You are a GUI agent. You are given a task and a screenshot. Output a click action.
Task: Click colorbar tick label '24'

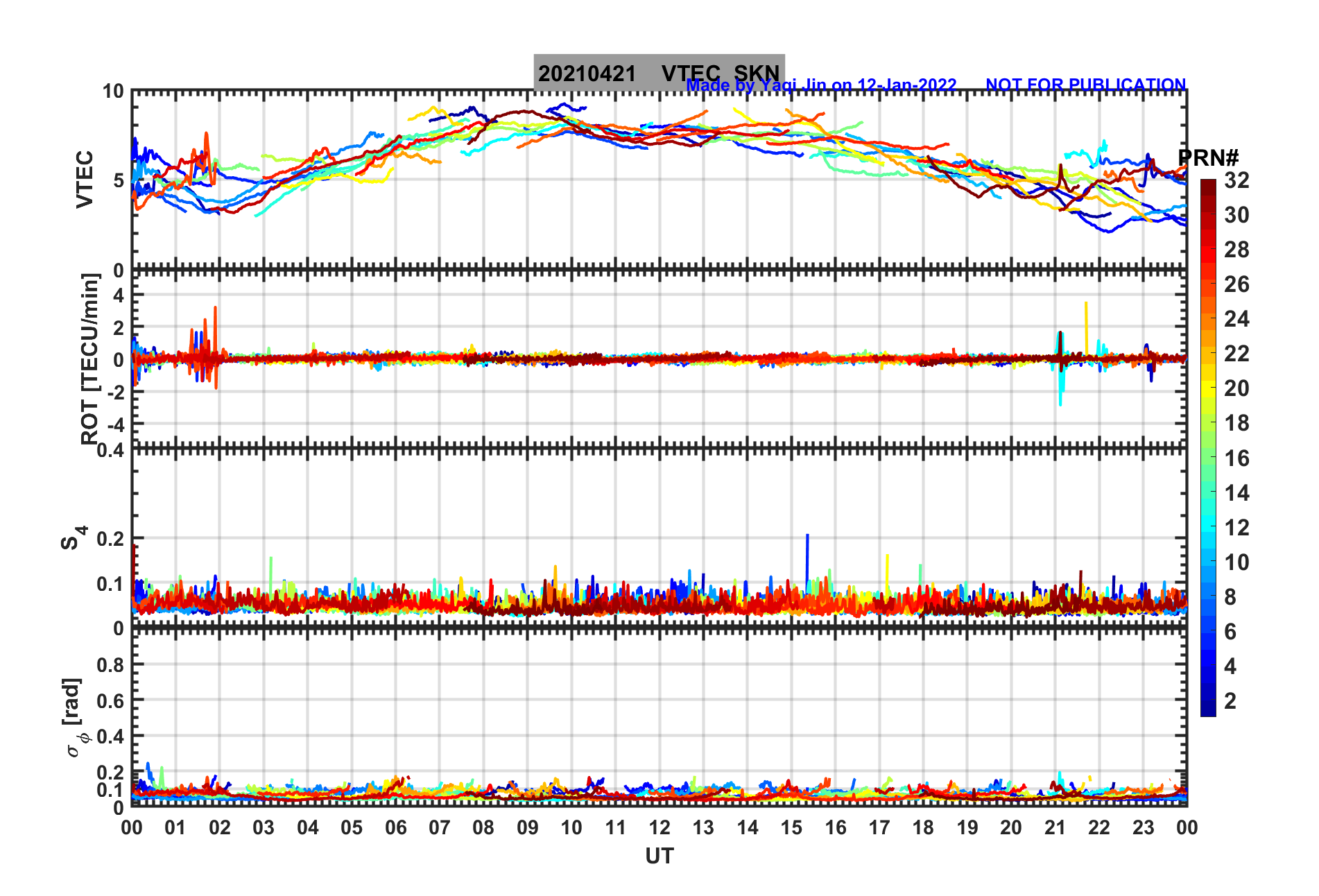(1236, 319)
